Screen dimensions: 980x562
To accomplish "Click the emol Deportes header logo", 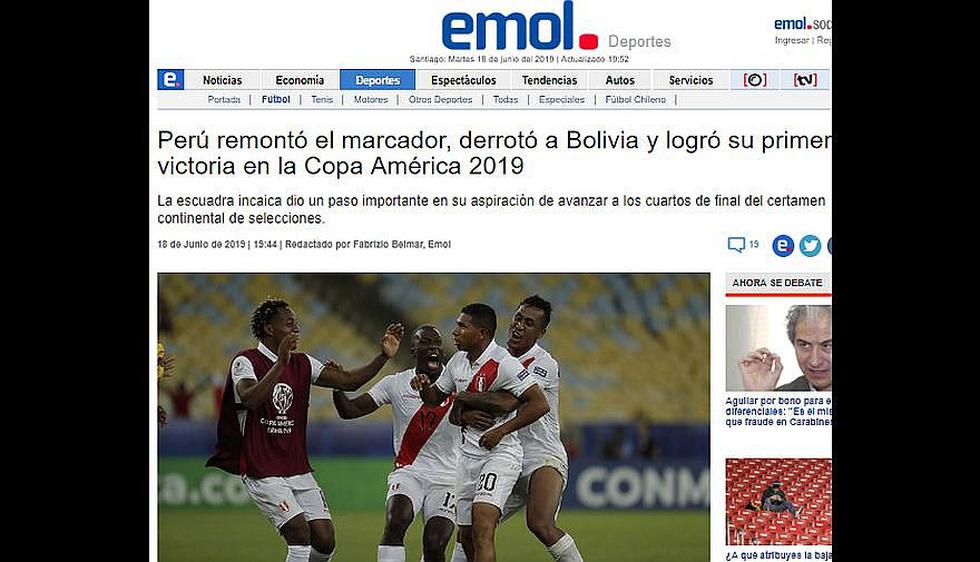I will (x=556, y=26).
